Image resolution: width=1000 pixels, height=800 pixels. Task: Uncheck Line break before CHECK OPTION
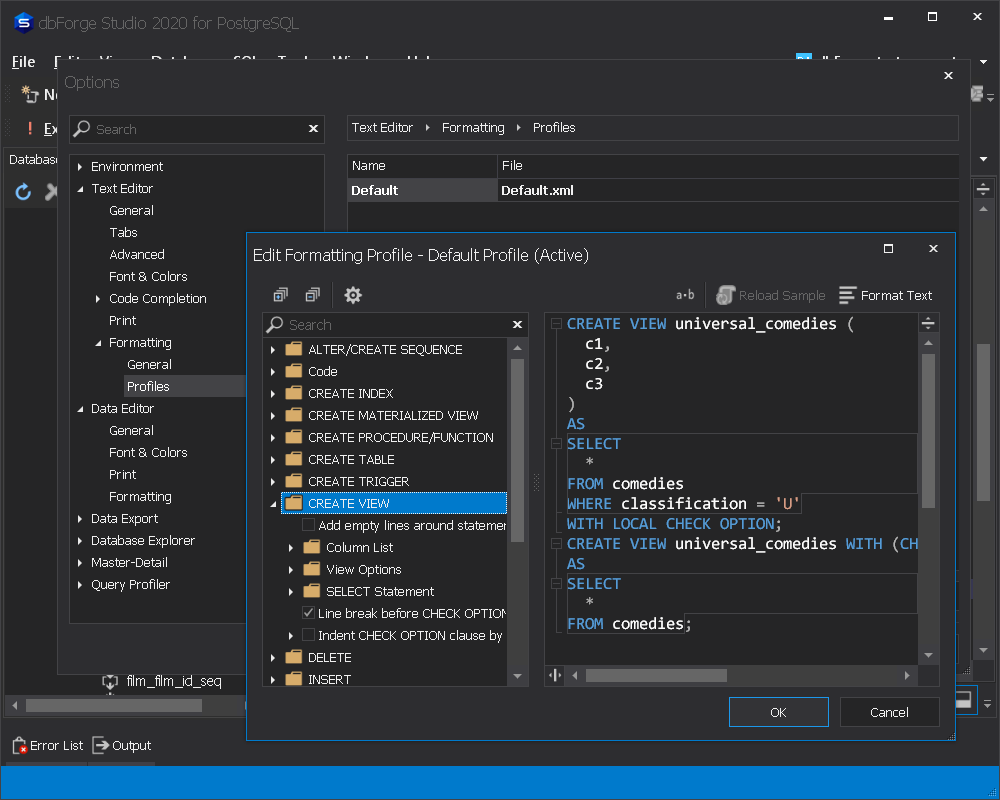309,613
